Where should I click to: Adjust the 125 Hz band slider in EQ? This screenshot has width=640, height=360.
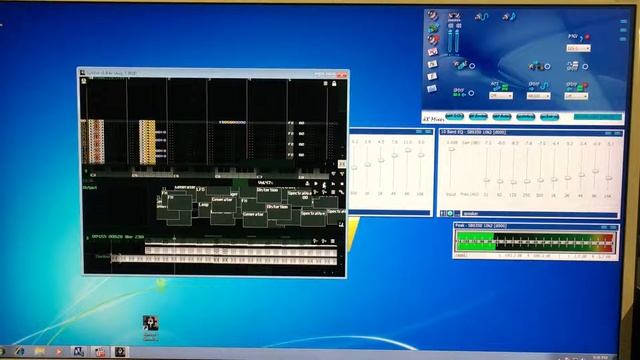513,182
